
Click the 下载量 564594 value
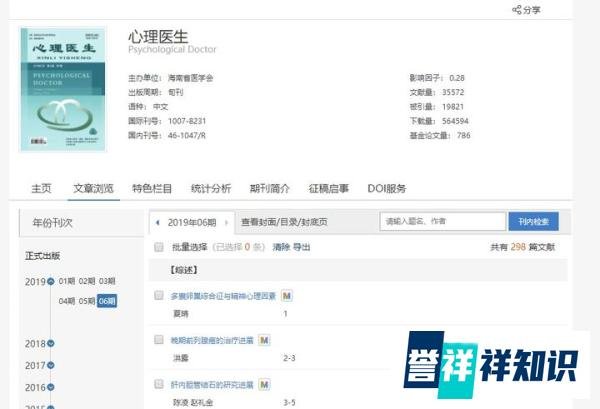(x=455, y=121)
